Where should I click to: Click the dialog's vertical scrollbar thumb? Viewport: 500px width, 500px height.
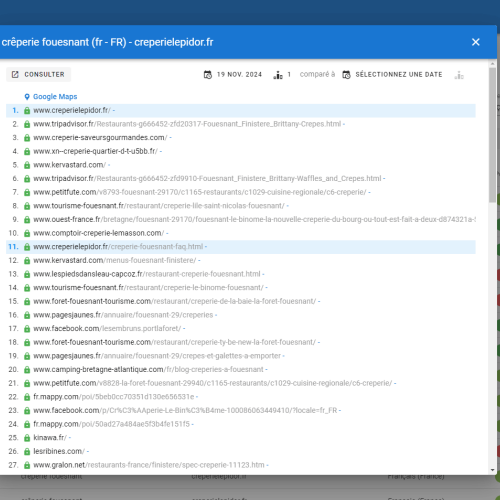click(x=493, y=135)
